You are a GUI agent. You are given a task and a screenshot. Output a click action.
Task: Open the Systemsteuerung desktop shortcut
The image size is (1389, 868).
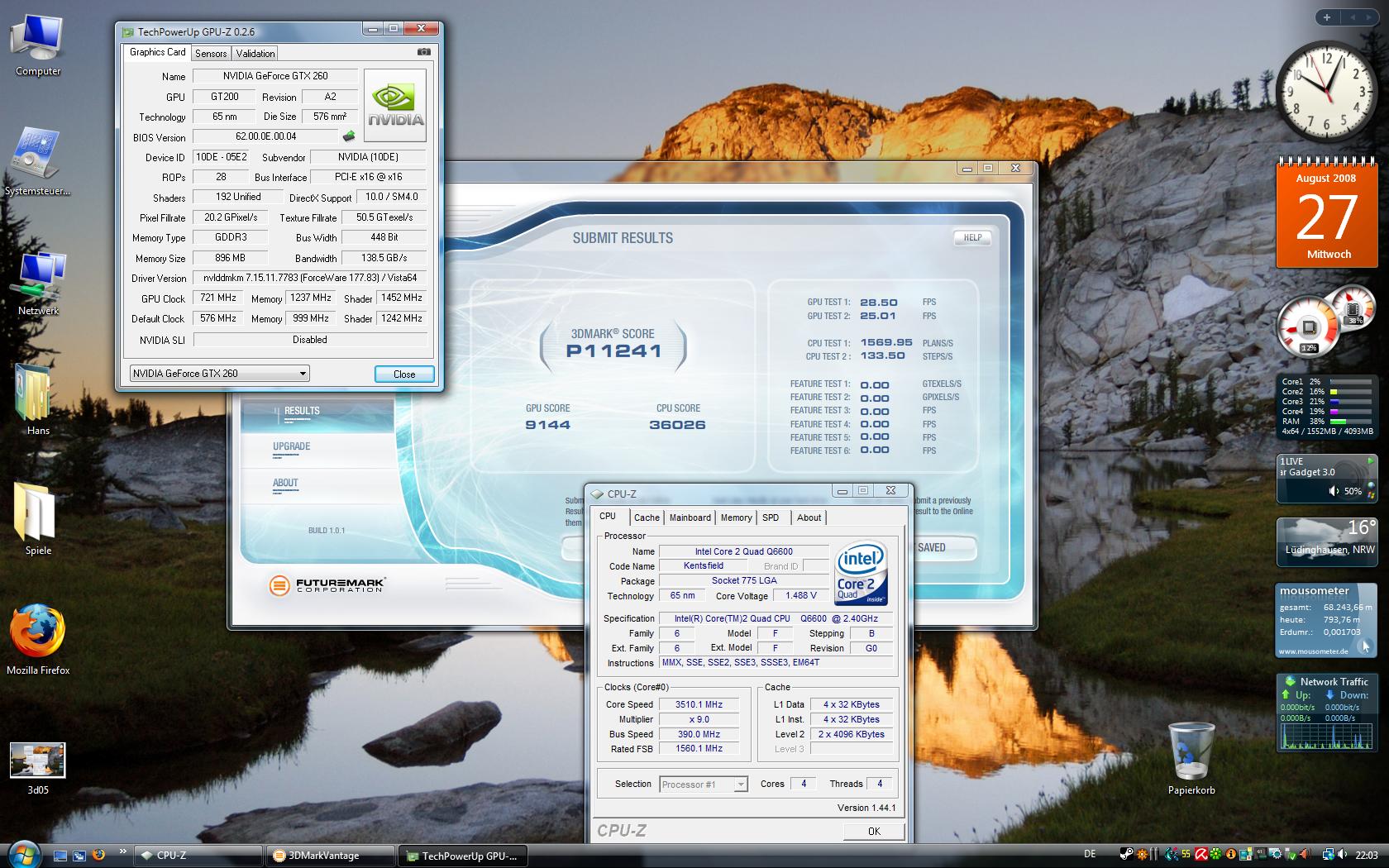point(38,163)
